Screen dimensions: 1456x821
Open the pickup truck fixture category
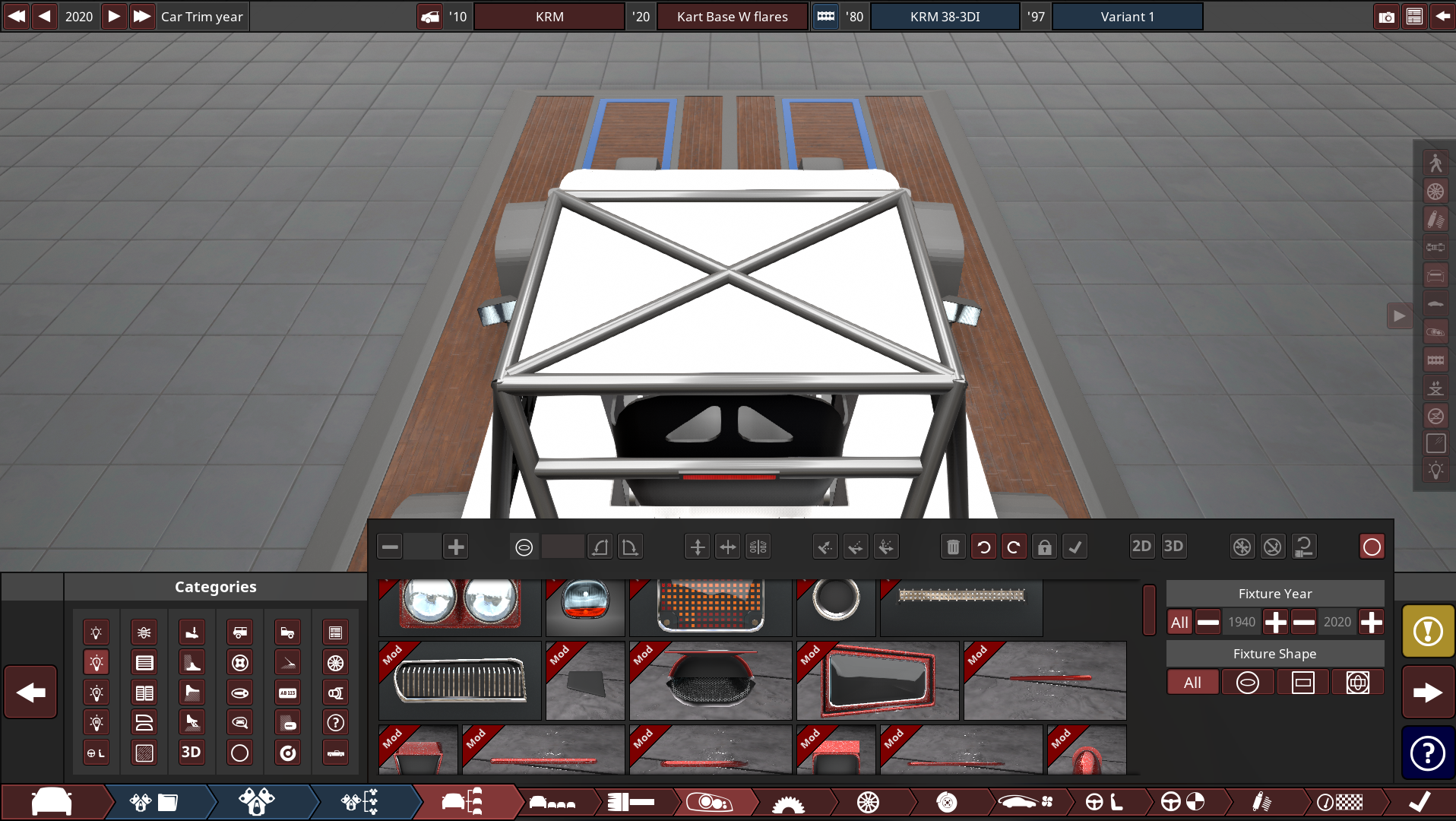coord(287,632)
